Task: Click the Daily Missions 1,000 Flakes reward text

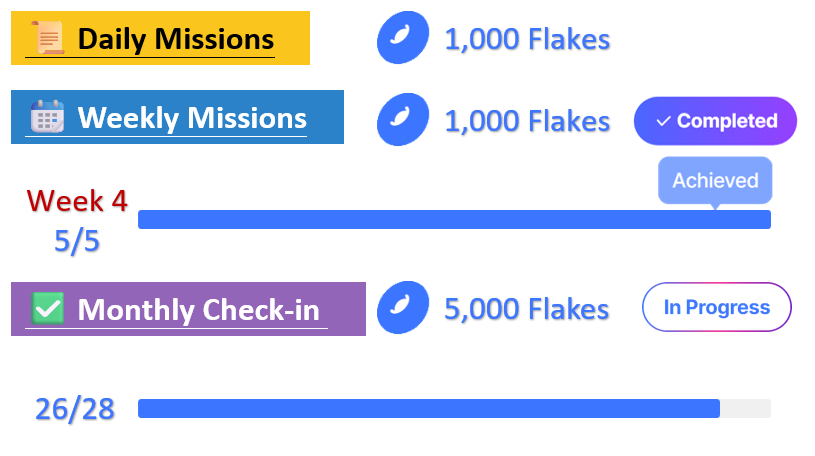Action: (527, 40)
